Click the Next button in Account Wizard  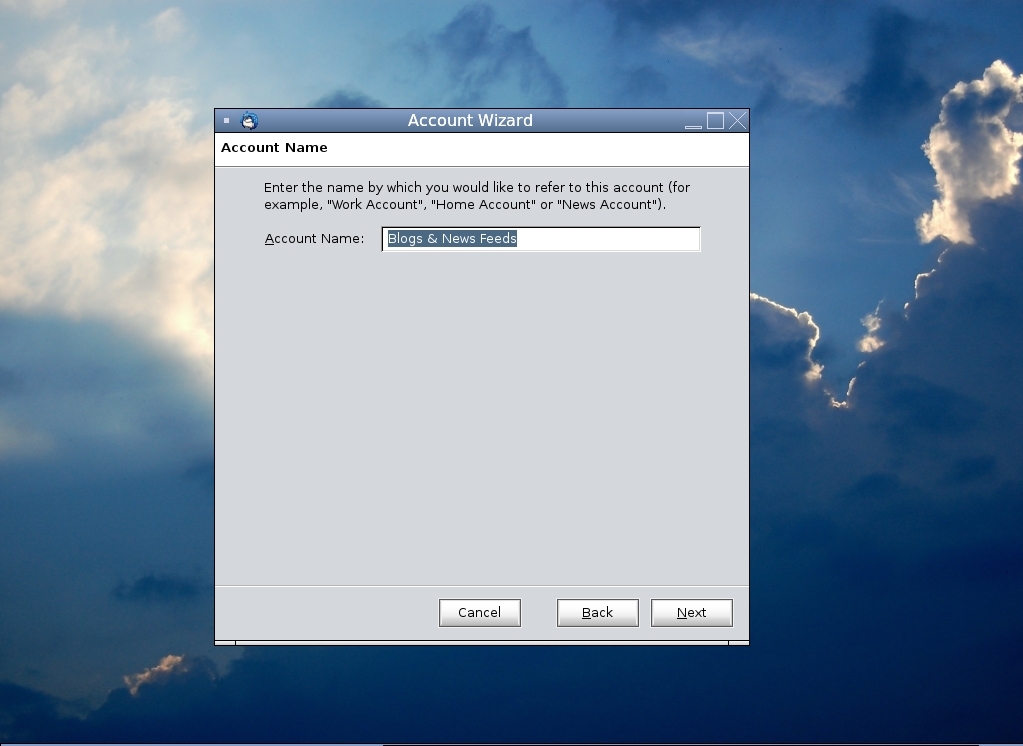tap(692, 613)
